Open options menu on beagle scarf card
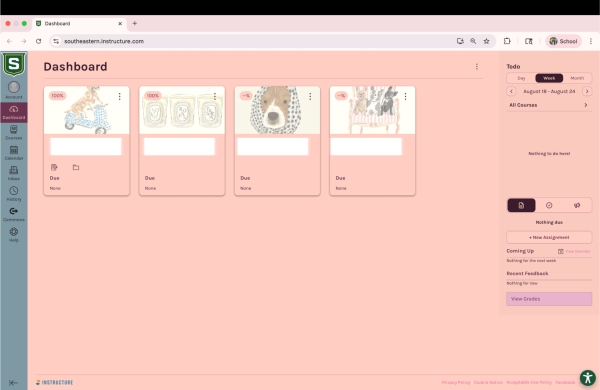The height and width of the screenshot is (390, 600). click(x=310, y=96)
